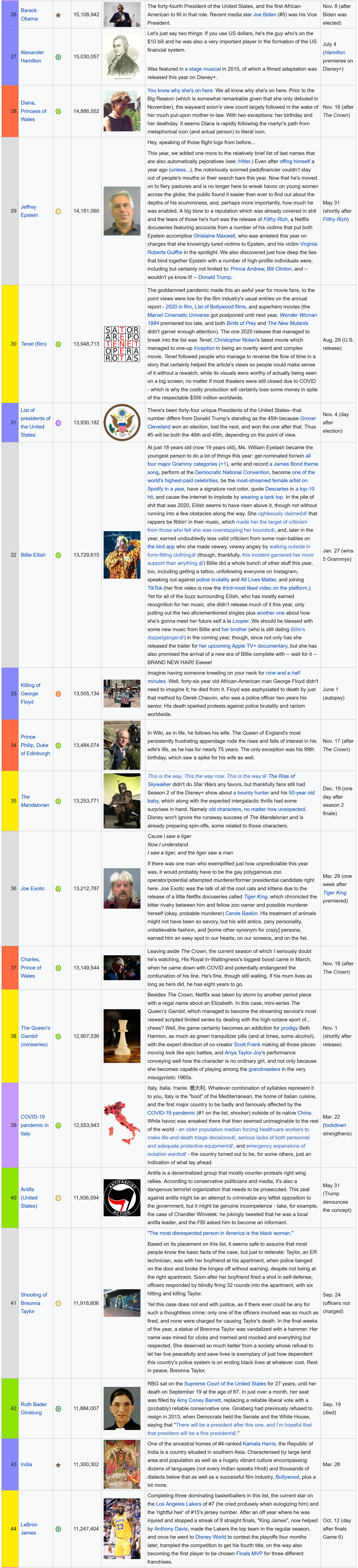Open the Ghislaine Maxwell link

[x=214, y=235]
